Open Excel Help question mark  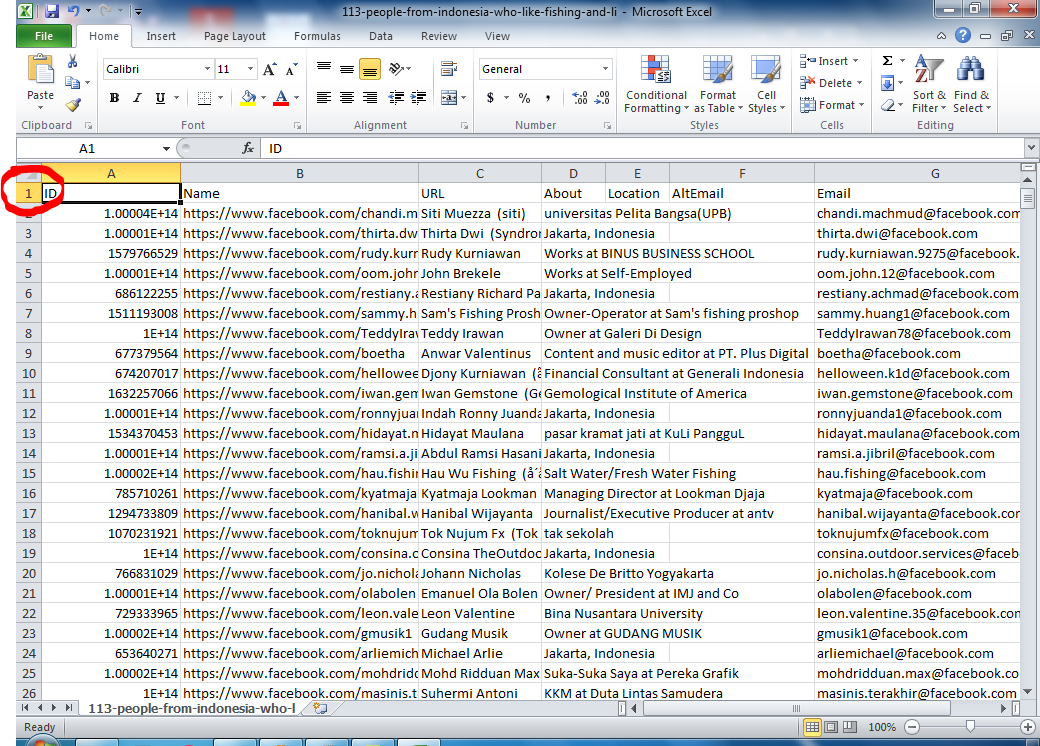tap(963, 36)
